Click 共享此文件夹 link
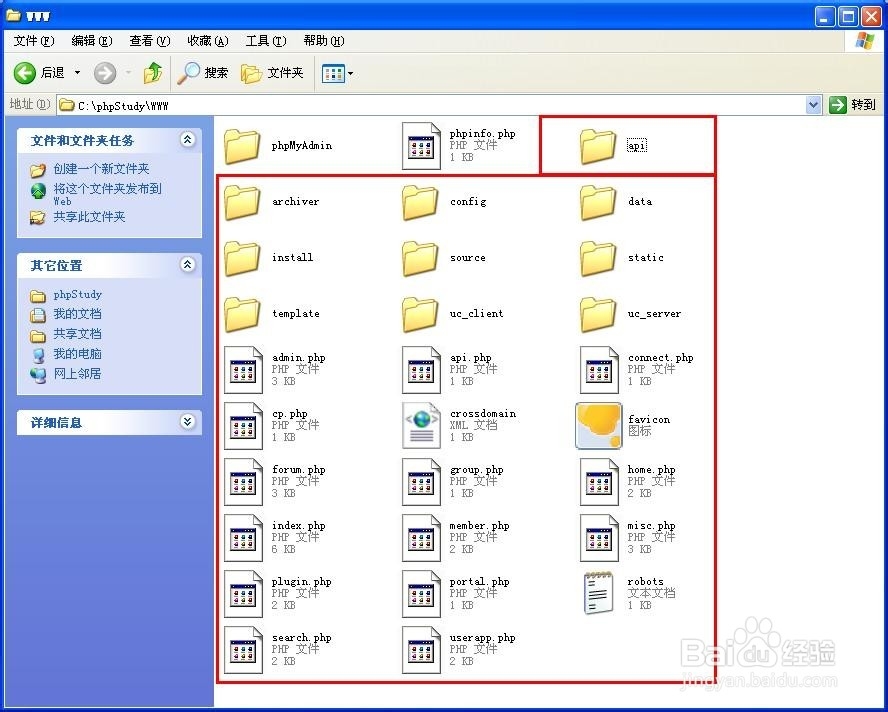Viewport: 888px width, 712px height. 89,217
